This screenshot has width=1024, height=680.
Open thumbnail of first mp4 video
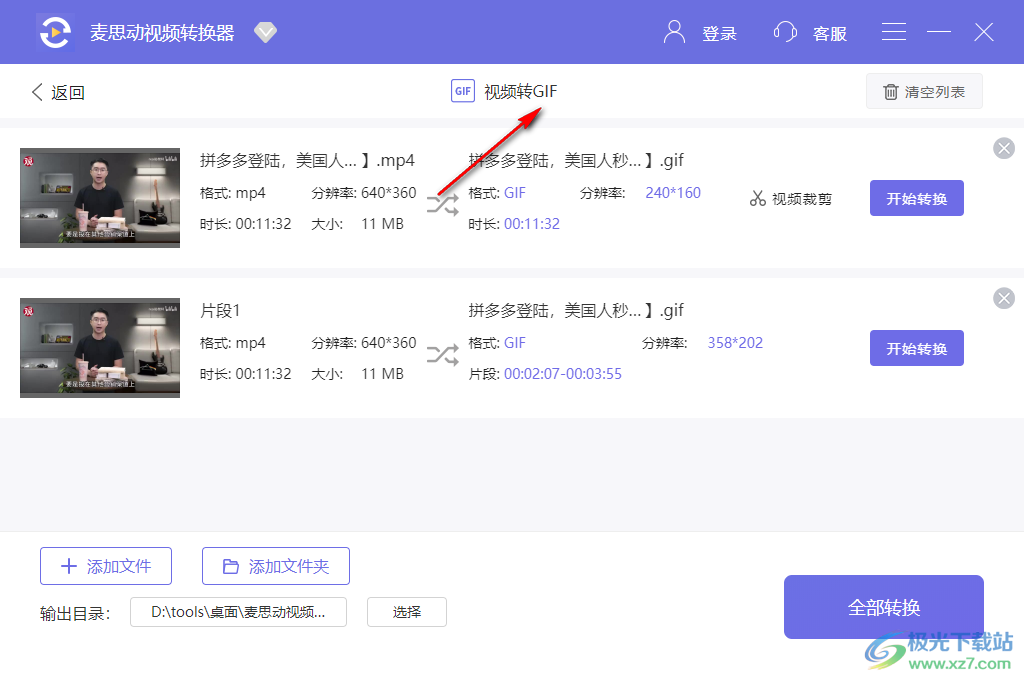100,198
